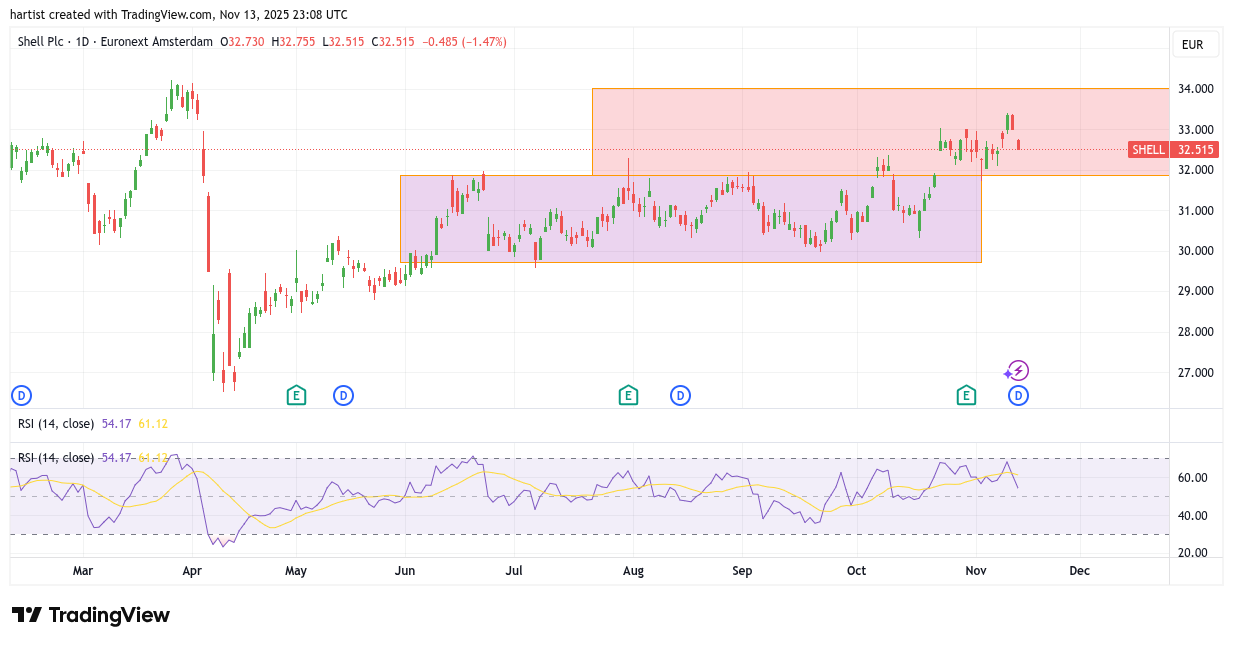The image size is (1233, 645).
Task: Open the EUR currency selector
Action: coord(1192,44)
